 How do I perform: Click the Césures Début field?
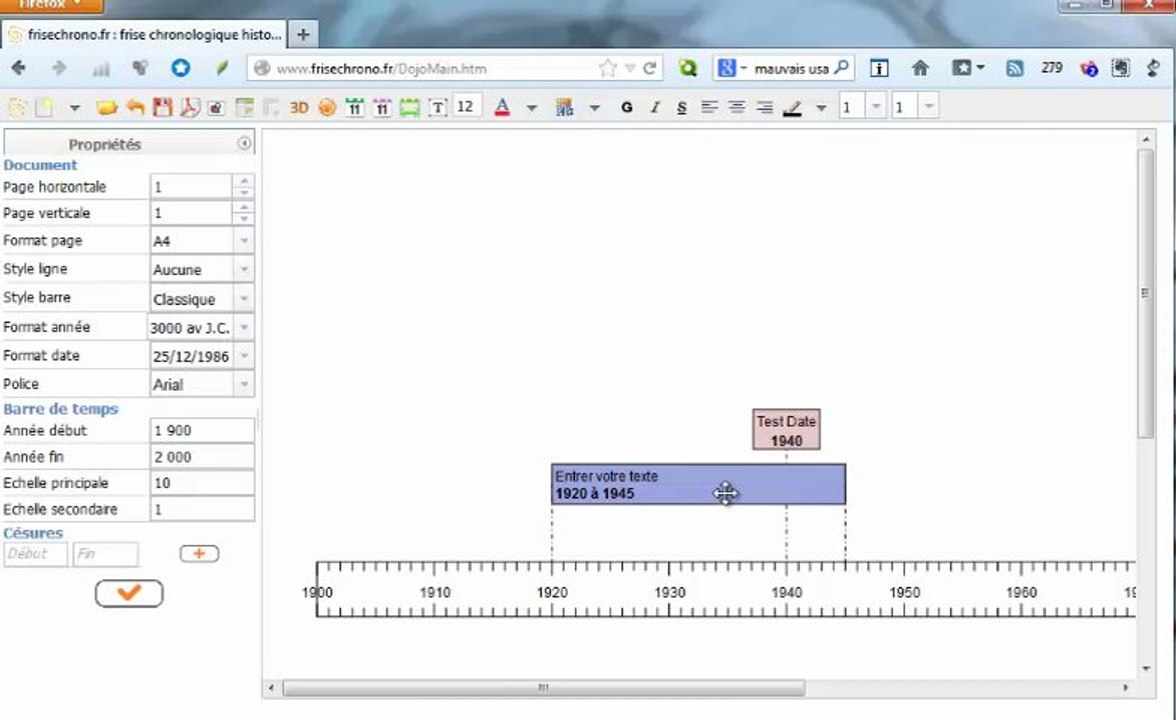35,554
